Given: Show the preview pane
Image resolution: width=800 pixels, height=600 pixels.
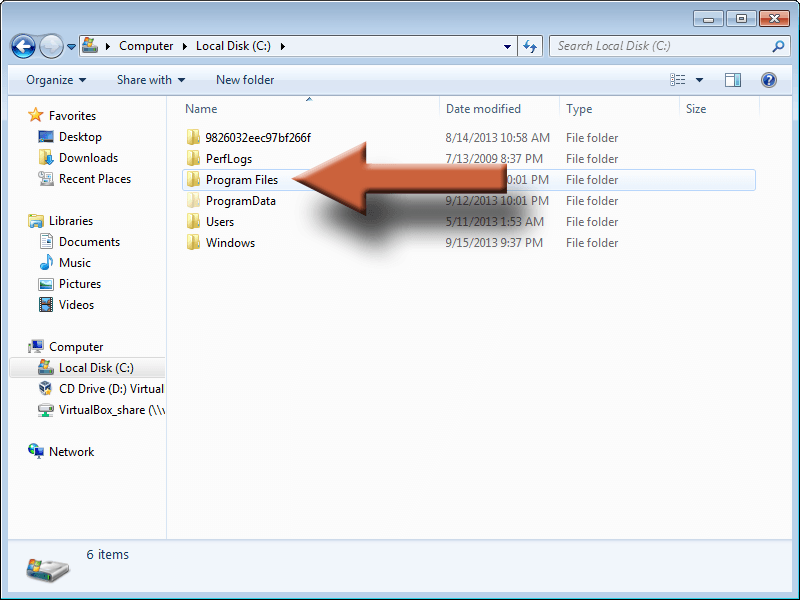Looking at the screenshot, I should tap(733, 80).
